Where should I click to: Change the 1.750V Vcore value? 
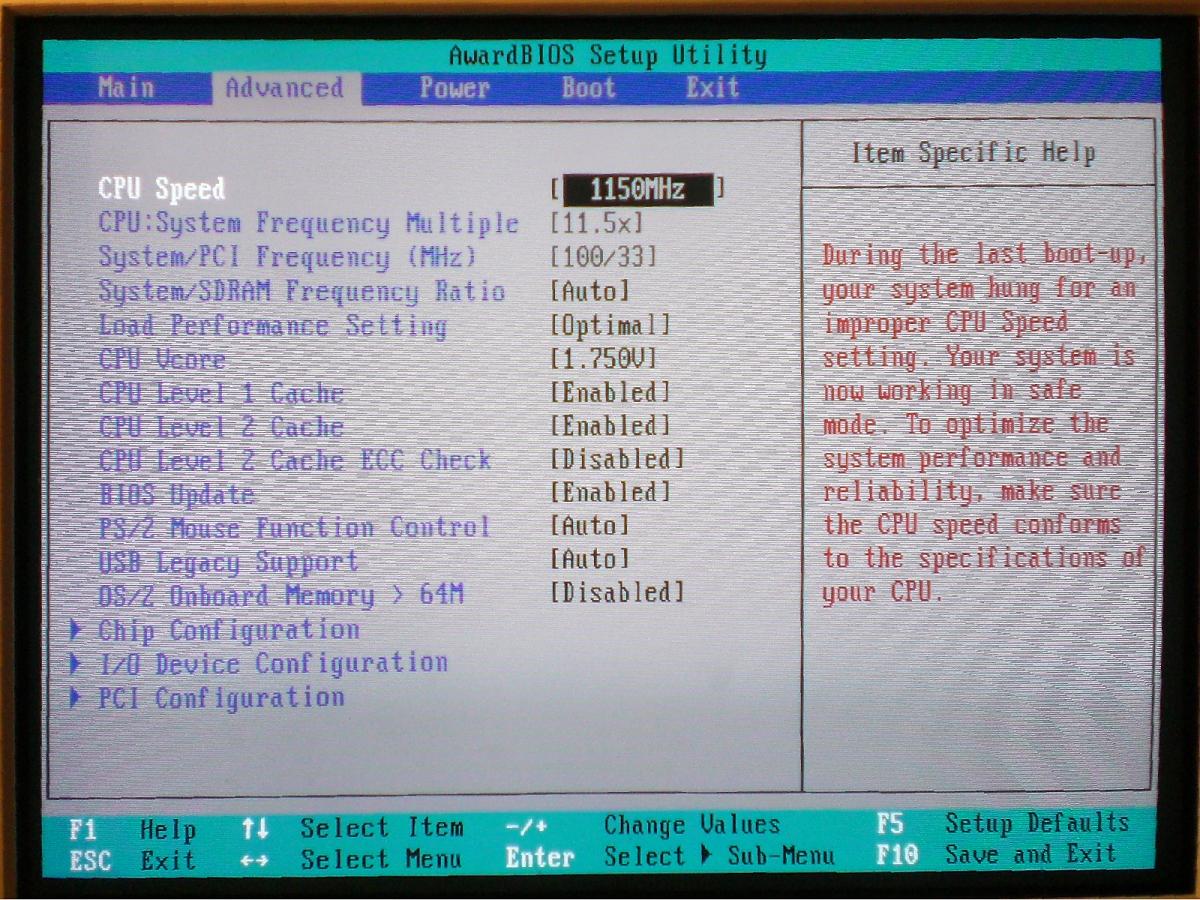(x=604, y=359)
